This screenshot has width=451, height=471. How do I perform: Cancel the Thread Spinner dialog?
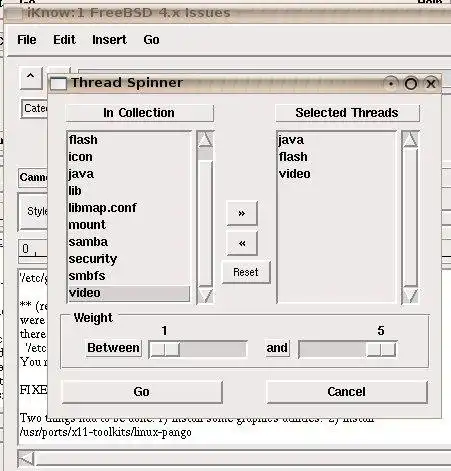pos(347,392)
